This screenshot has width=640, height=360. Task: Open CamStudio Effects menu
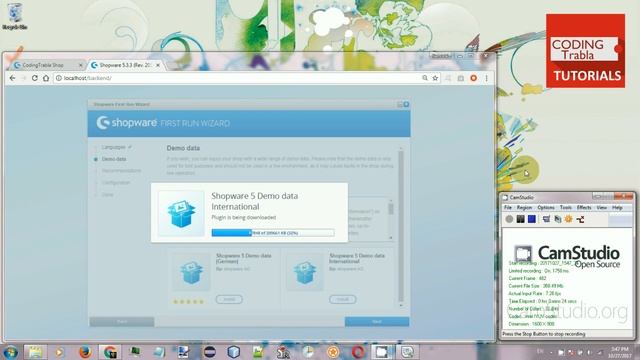[x=584, y=208]
